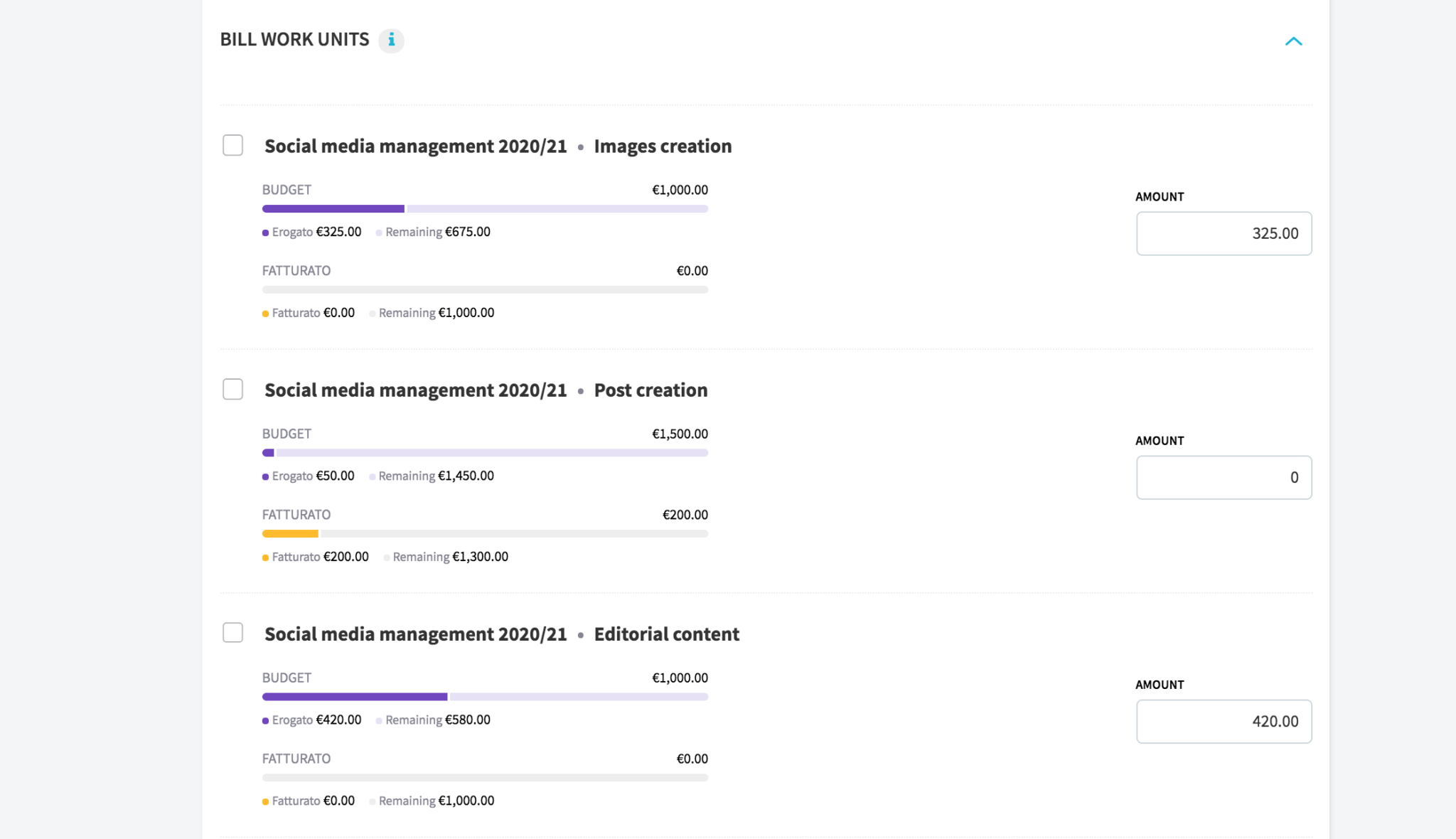Collapse the Bill Work Units section

pos(1293,41)
